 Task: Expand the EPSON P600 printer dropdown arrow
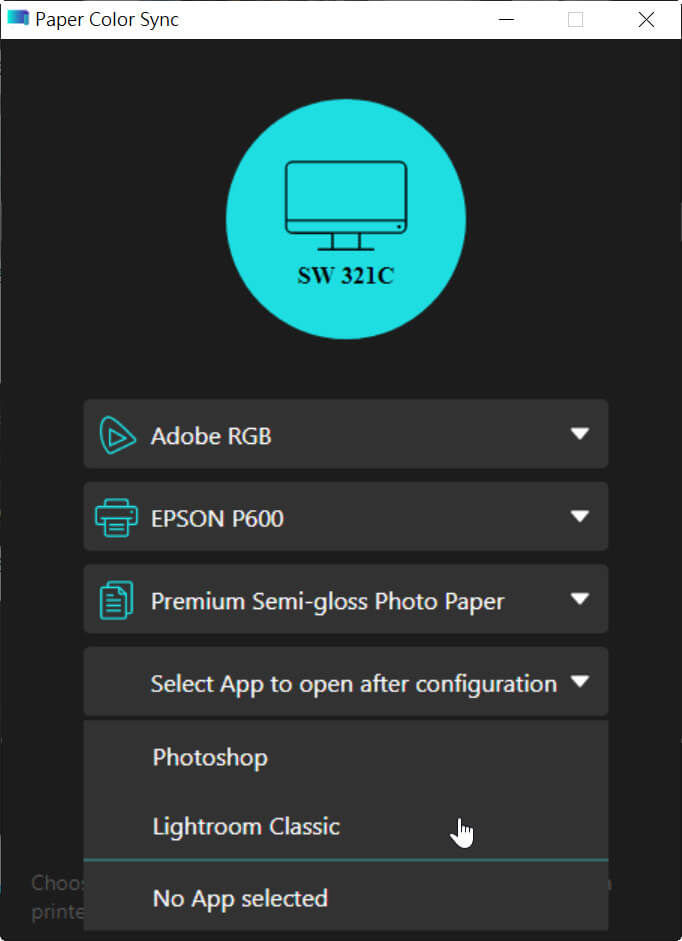[x=579, y=516]
